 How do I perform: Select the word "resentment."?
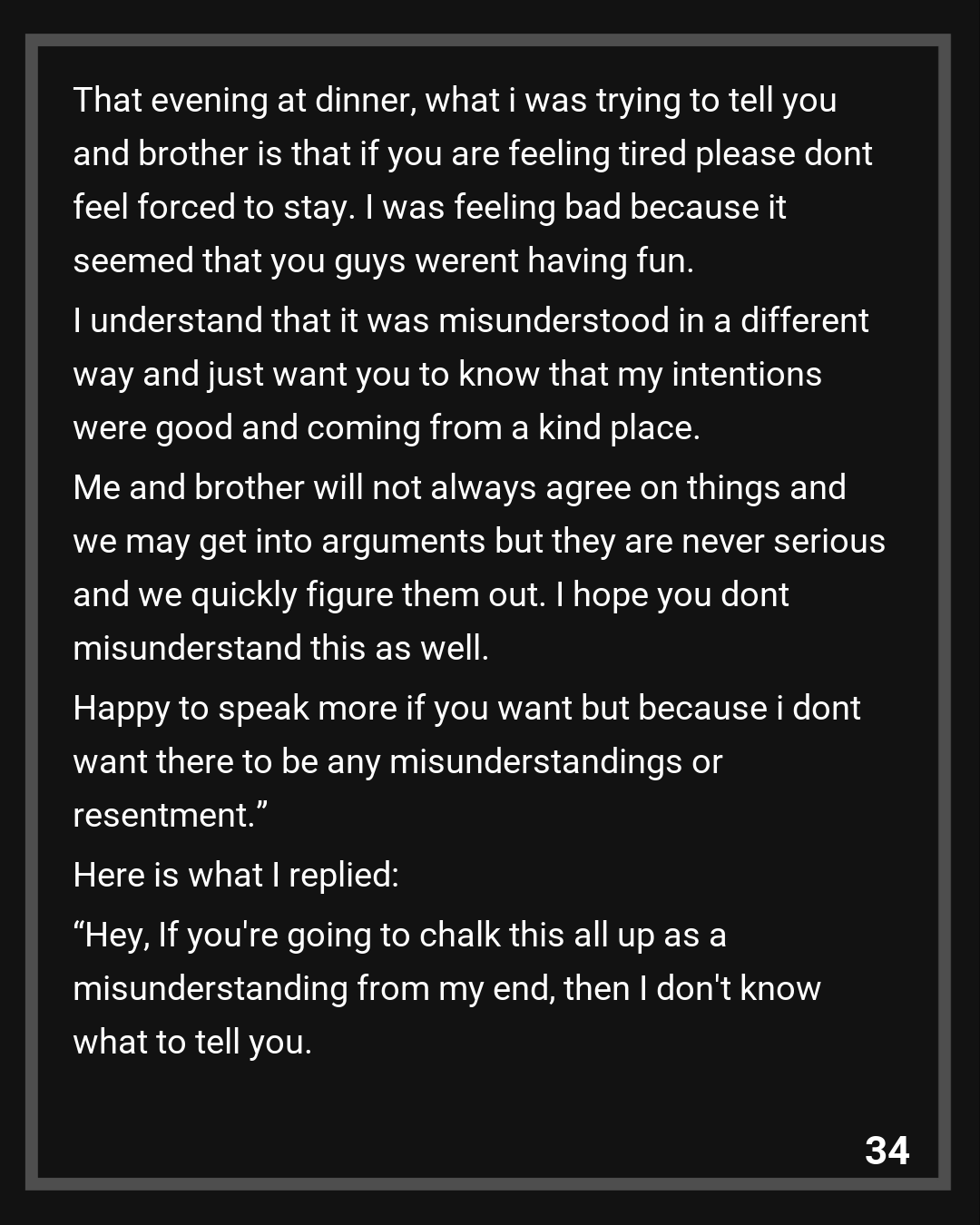pyautogui.click(x=170, y=816)
